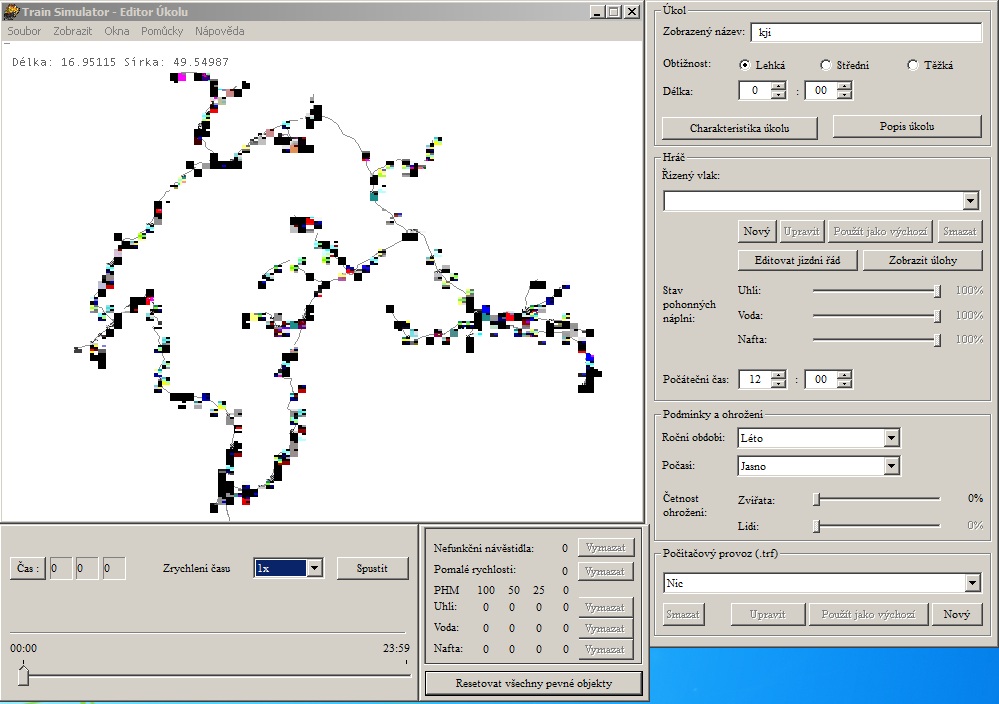Expand the Řízený vlak dropdown

[x=970, y=201]
